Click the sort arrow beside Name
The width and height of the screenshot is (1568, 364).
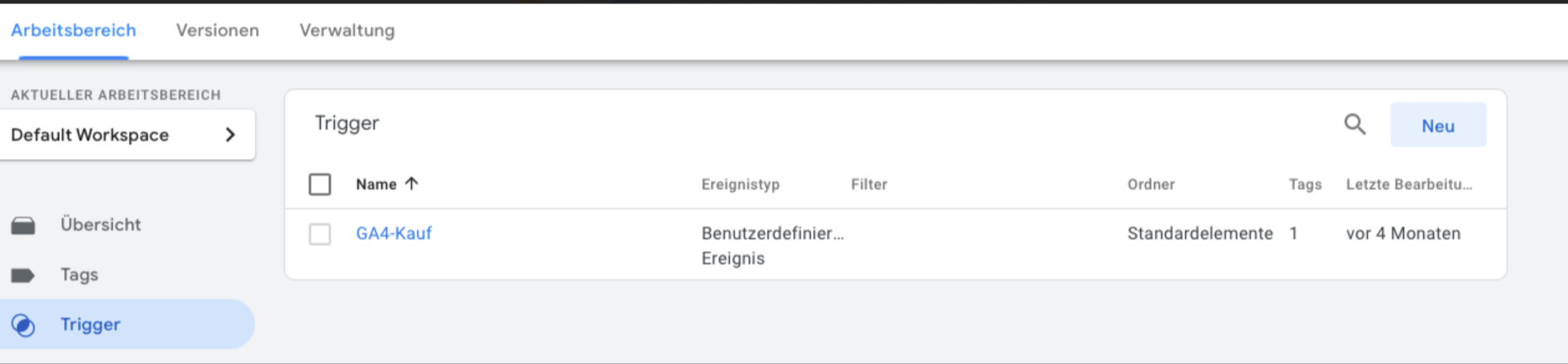(411, 184)
